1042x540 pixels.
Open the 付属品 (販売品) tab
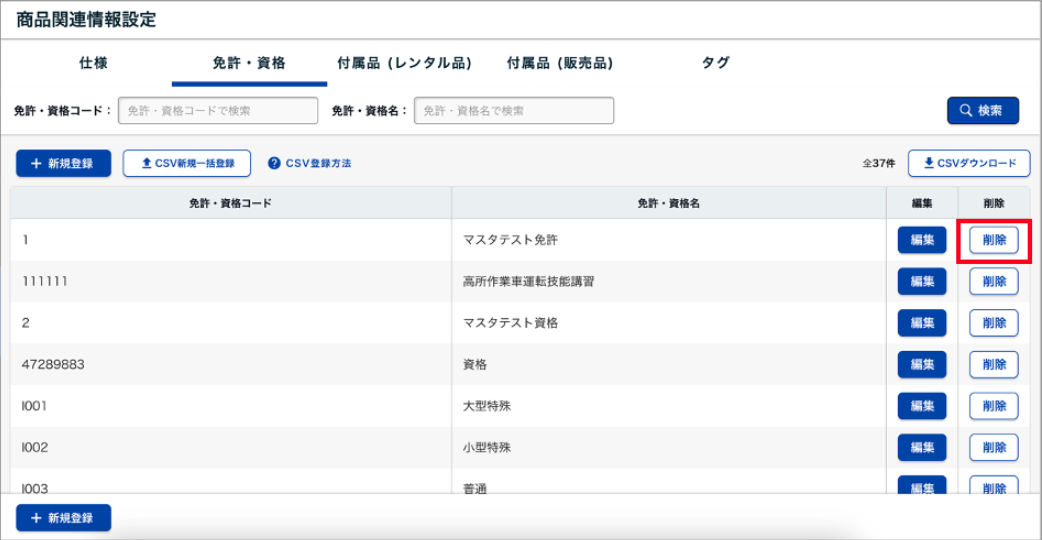click(560, 63)
